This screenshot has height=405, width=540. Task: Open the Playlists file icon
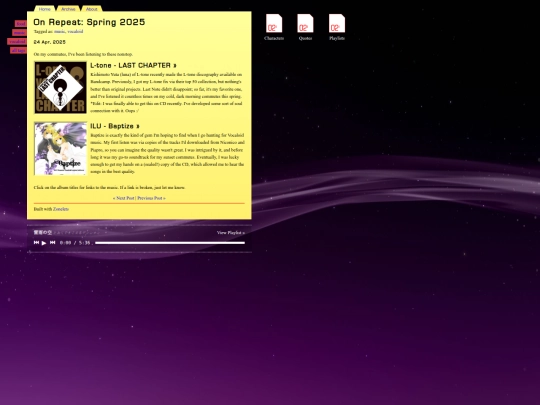337,27
